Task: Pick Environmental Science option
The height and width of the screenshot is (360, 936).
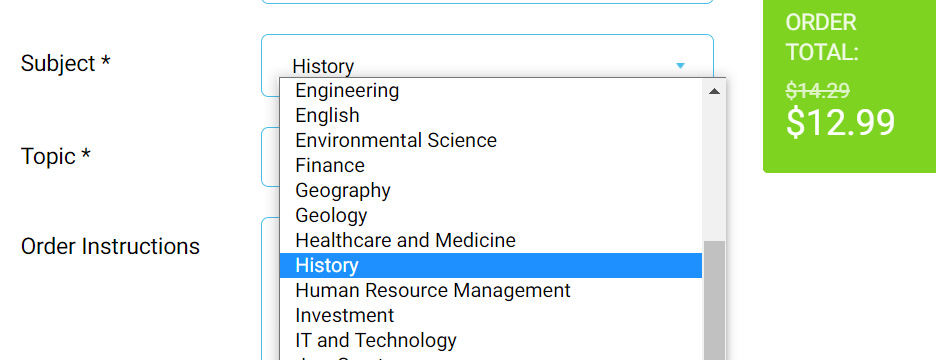Action: tap(491, 140)
